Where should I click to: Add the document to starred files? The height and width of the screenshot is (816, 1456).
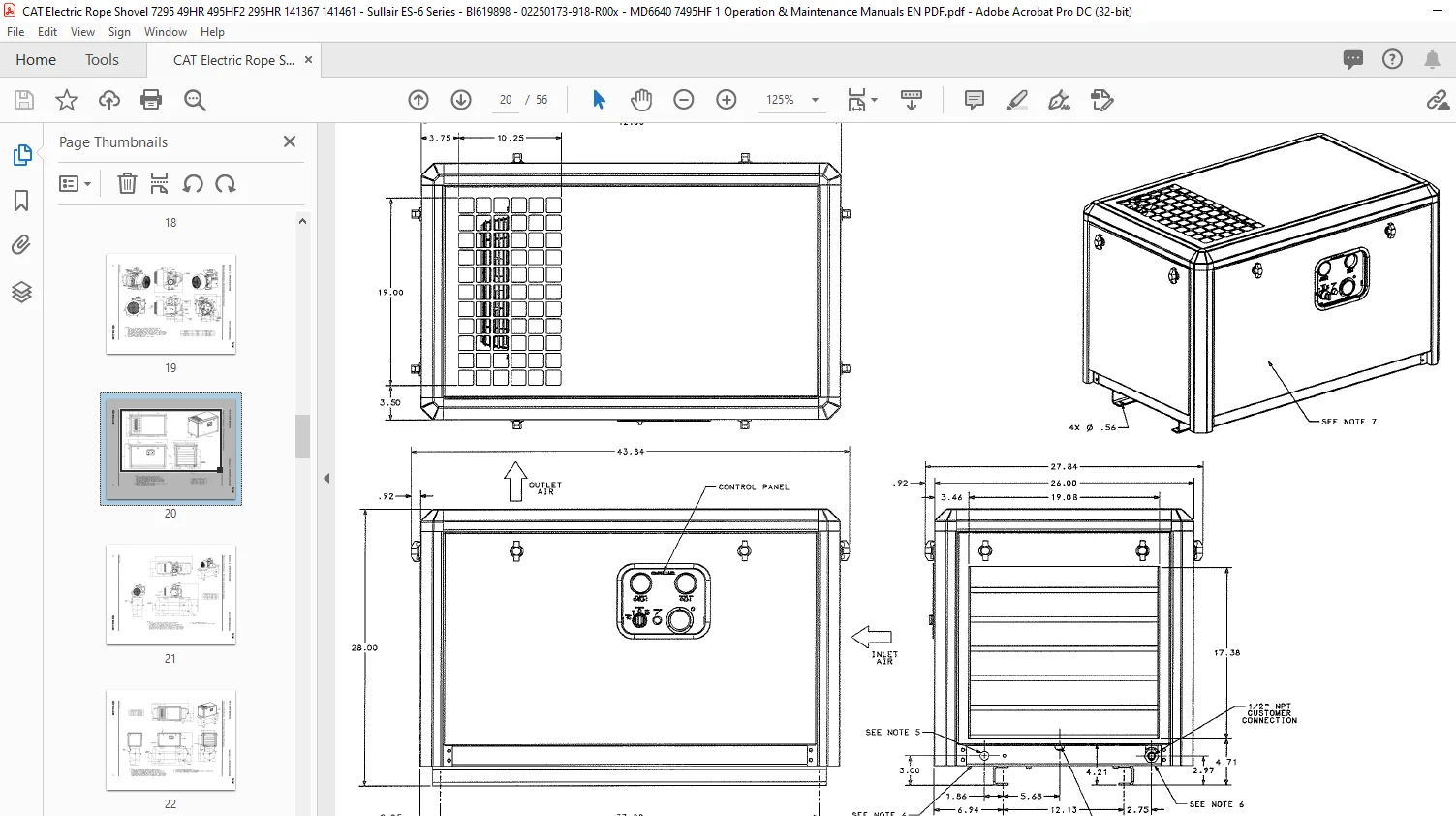67,100
